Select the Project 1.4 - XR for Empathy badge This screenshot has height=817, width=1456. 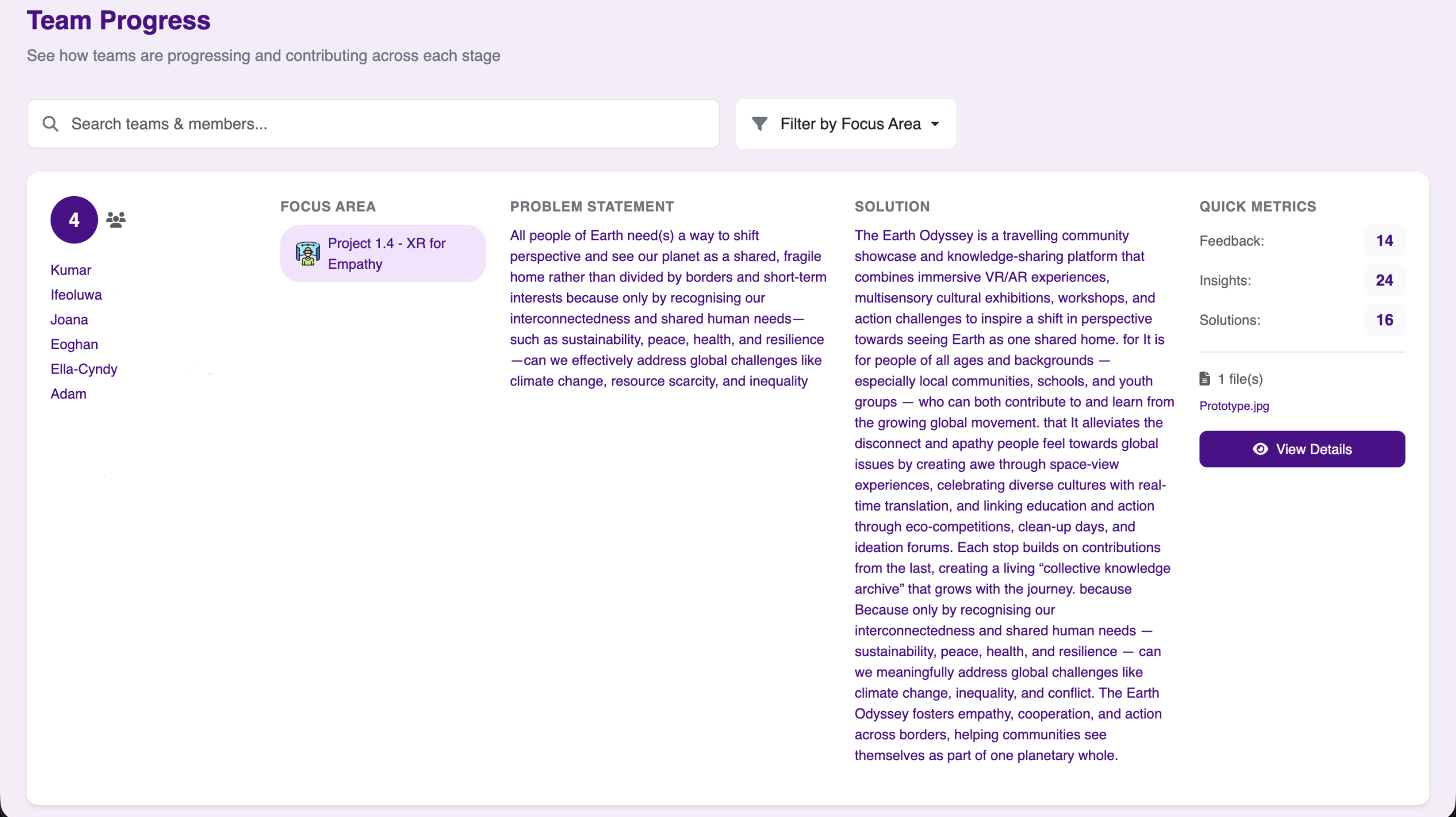[382, 253]
